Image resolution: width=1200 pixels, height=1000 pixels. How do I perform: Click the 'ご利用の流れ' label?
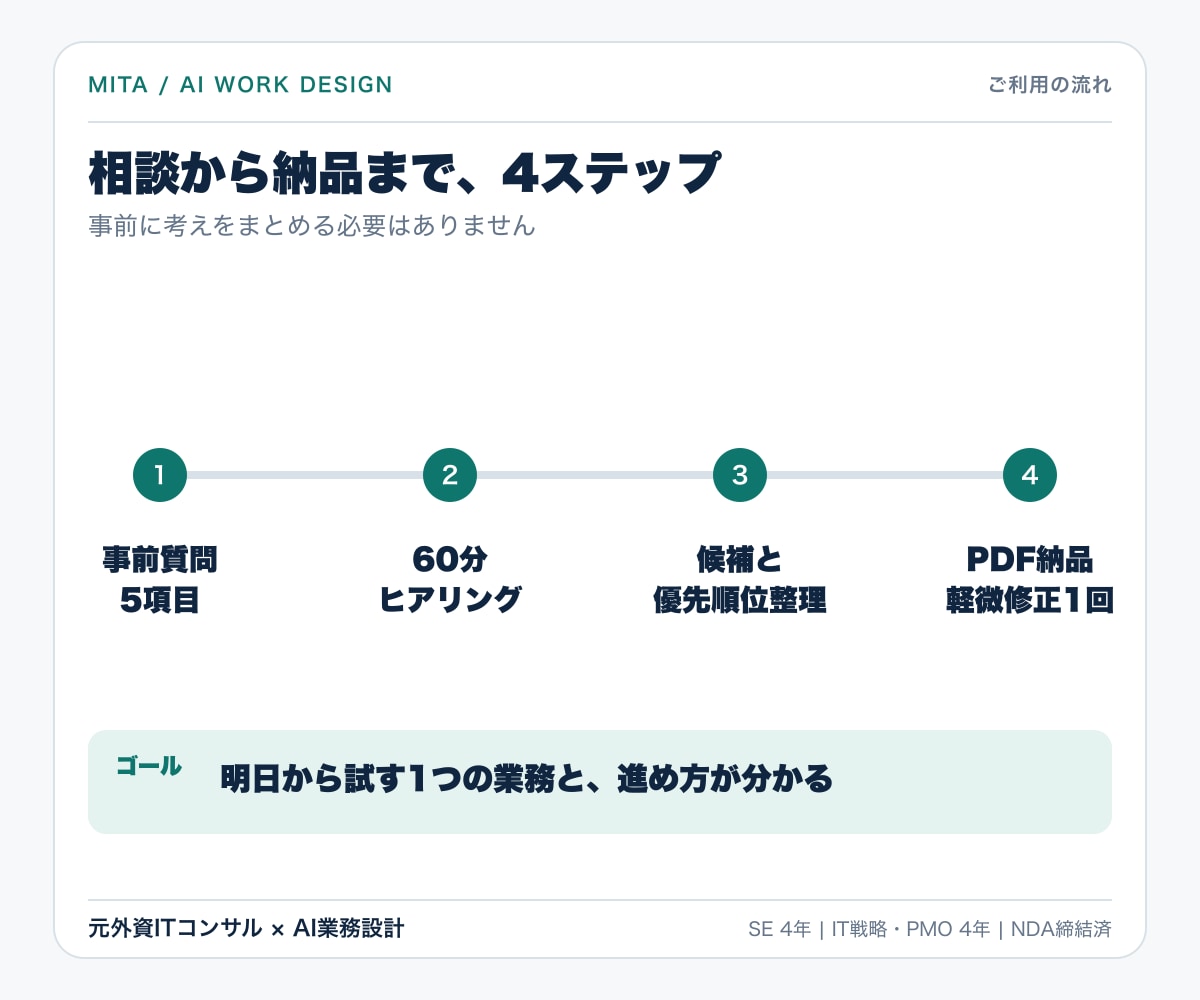1050,85
